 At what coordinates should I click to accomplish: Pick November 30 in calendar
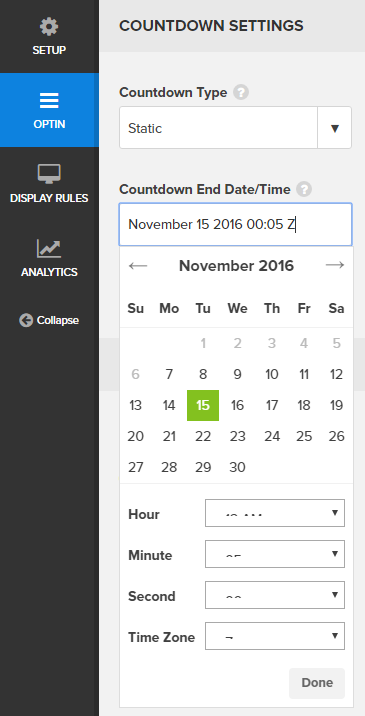[238, 467]
